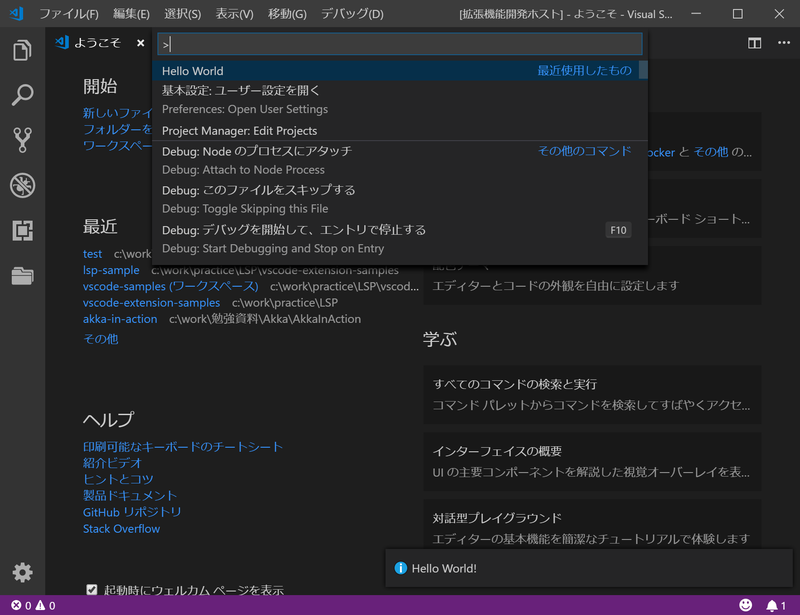The height and width of the screenshot is (615, 800).
Task: Open the Project Manager folder icon view
Action: (x=22, y=276)
